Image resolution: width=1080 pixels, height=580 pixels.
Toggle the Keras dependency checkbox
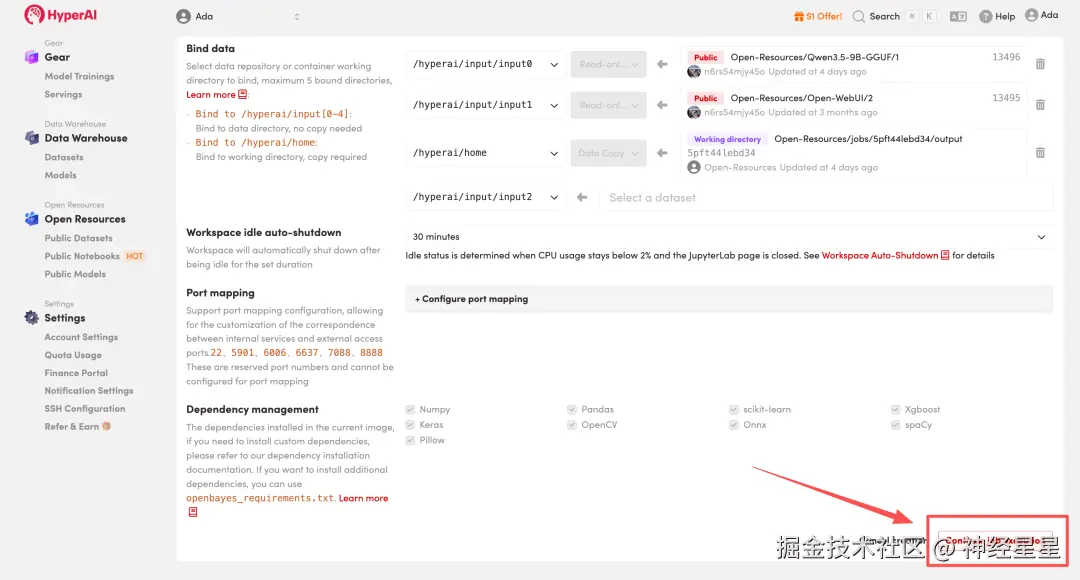tap(410, 424)
